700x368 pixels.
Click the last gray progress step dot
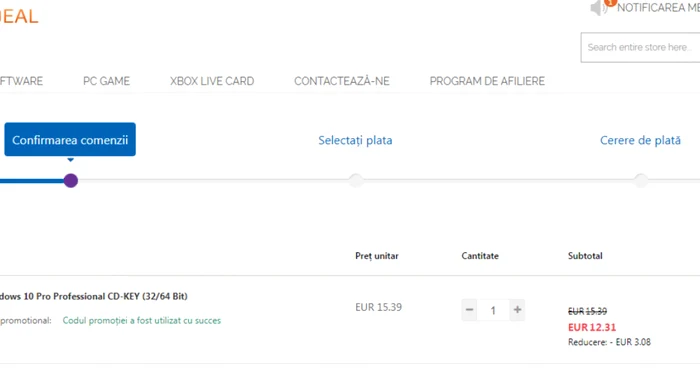[x=641, y=180]
